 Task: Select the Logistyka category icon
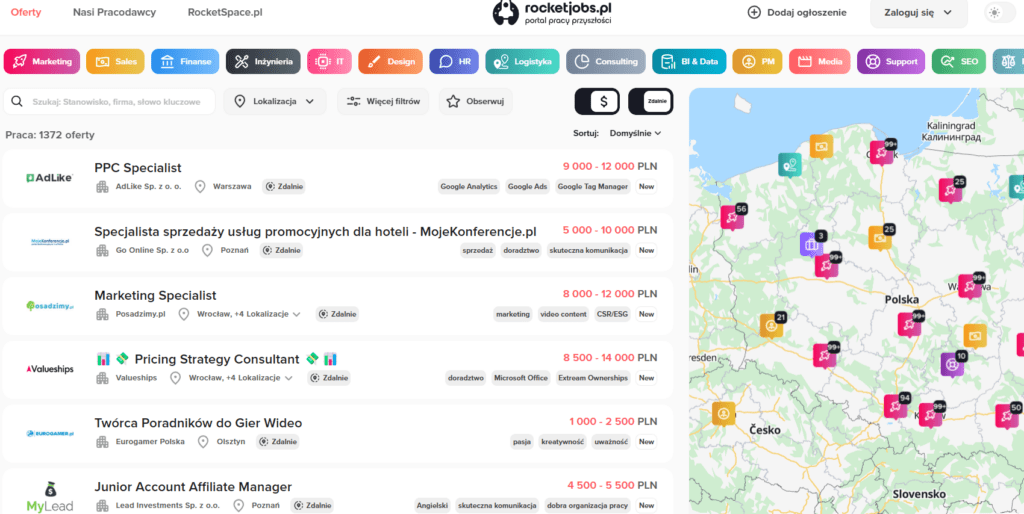501,61
